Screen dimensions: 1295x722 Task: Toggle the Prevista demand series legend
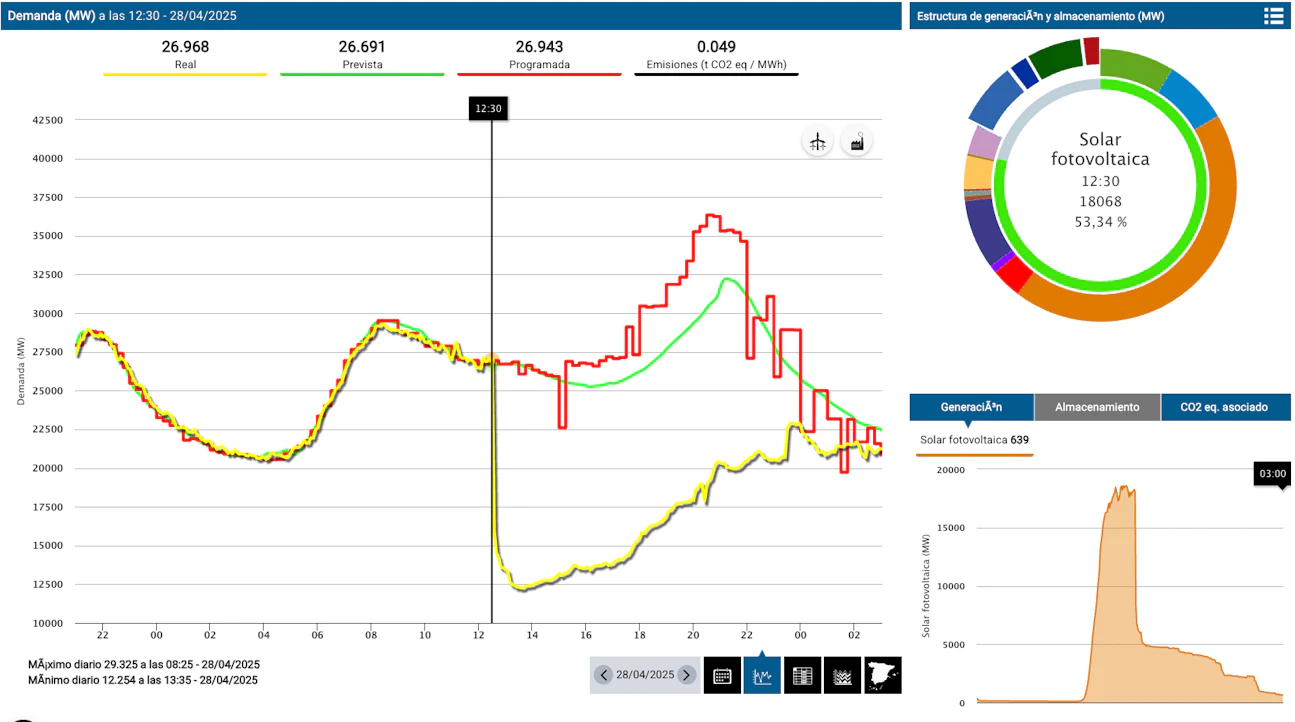pyautogui.click(x=362, y=55)
